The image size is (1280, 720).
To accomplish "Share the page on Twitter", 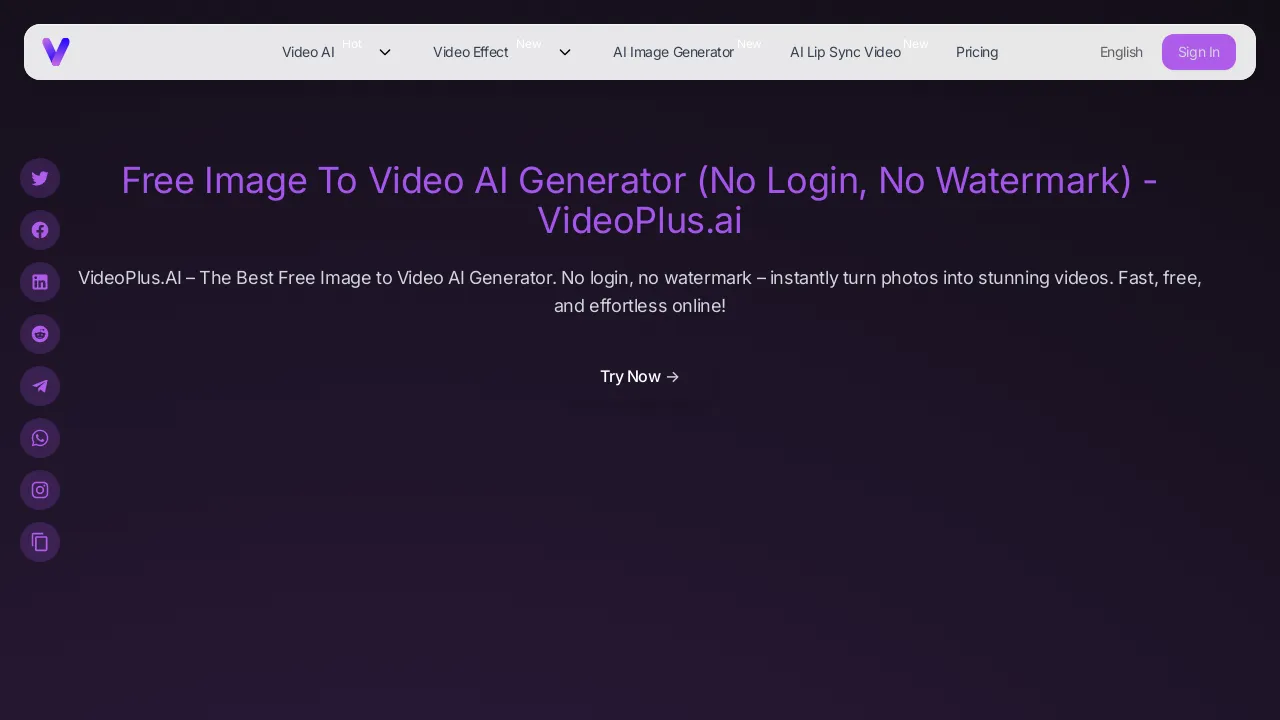I will [x=40, y=178].
